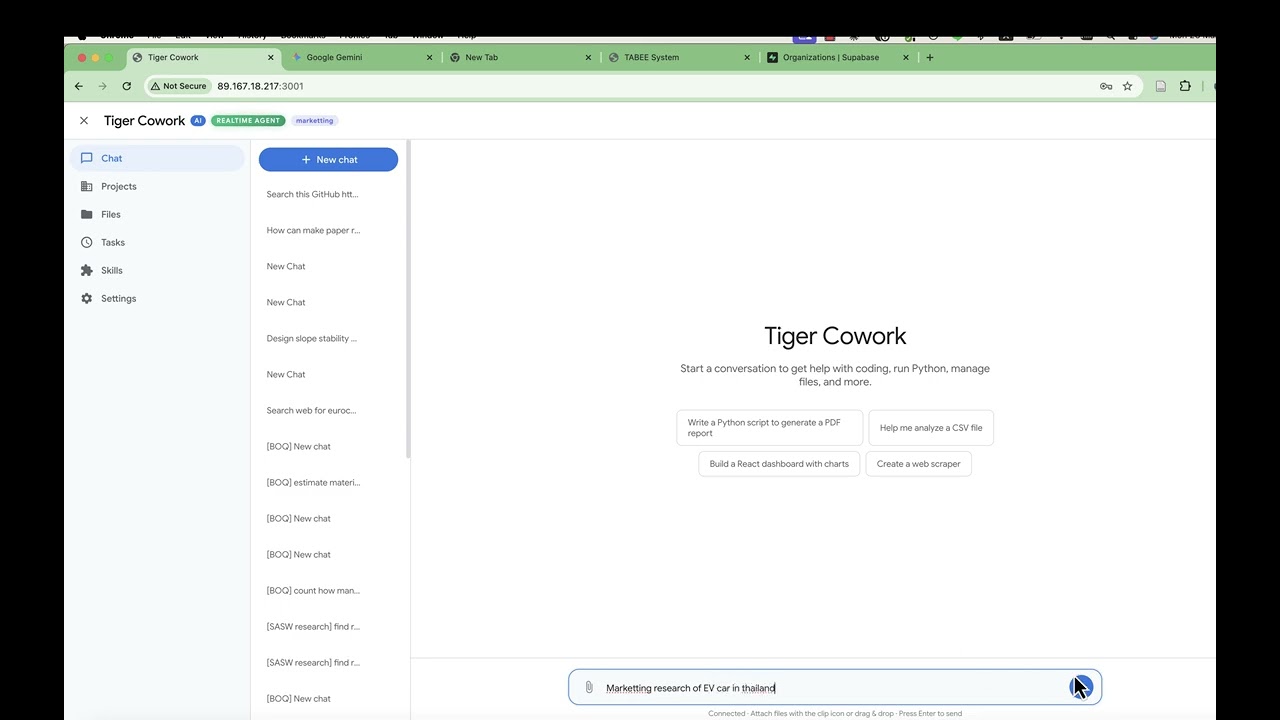Viewport: 1280px width, 720px height.
Task: Open the '[BOQ] count how man...' chat
Action: (x=328, y=590)
